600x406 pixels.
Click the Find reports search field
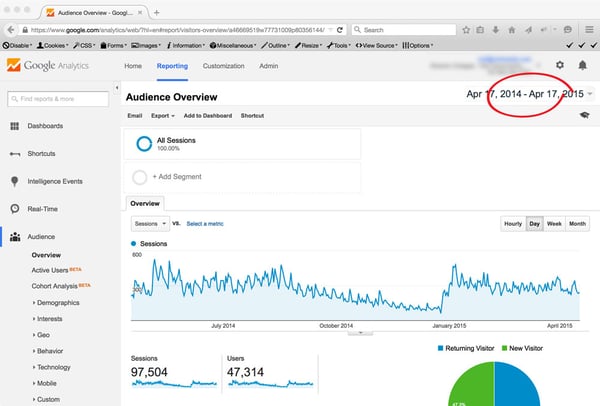(58, 99)
